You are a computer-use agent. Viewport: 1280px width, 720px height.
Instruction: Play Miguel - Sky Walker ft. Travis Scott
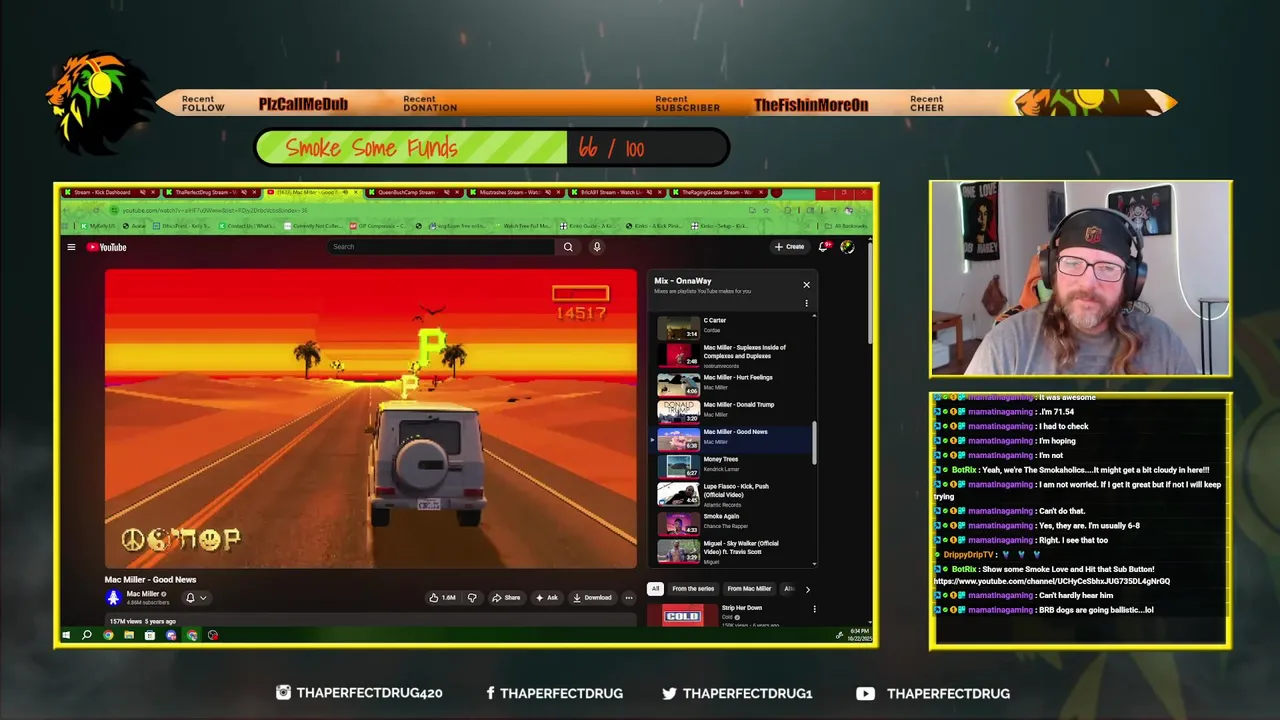click(735, 550)
